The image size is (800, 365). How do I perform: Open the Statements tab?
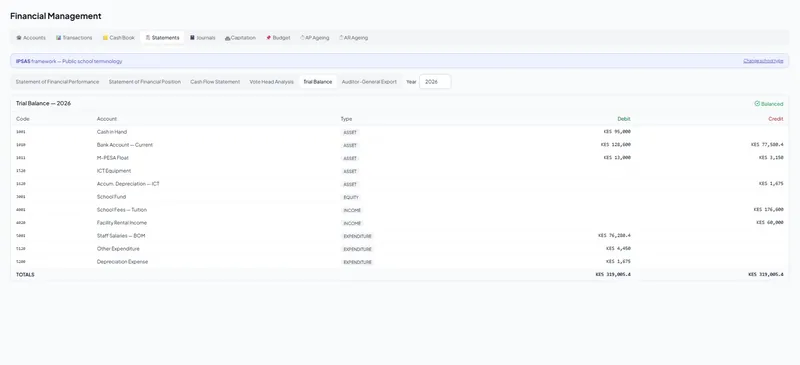pos(162,38)
